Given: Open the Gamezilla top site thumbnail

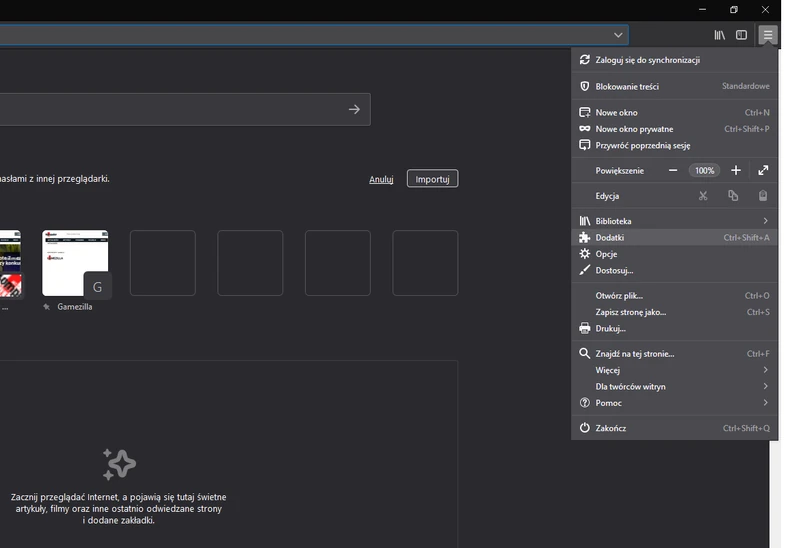Looking at the screenshot, I should pos(75,264).
